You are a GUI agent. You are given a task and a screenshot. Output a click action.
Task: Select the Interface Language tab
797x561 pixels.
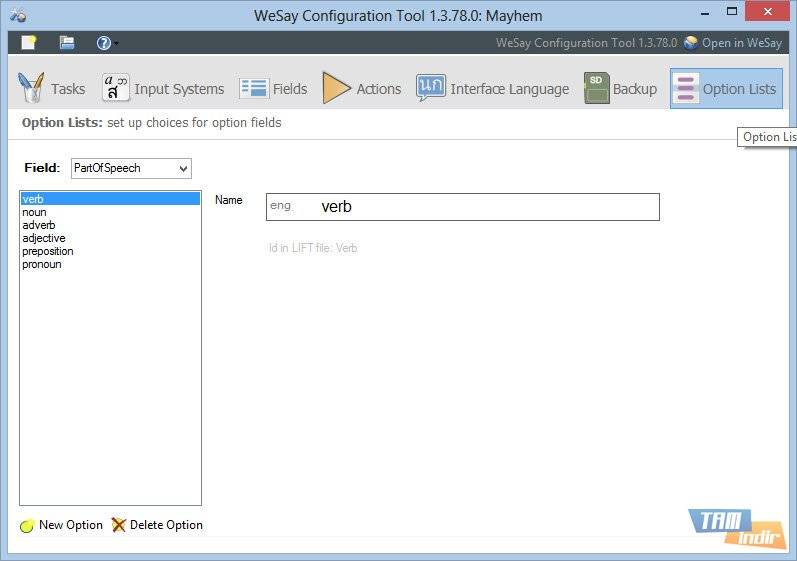(x=493, y=89)
